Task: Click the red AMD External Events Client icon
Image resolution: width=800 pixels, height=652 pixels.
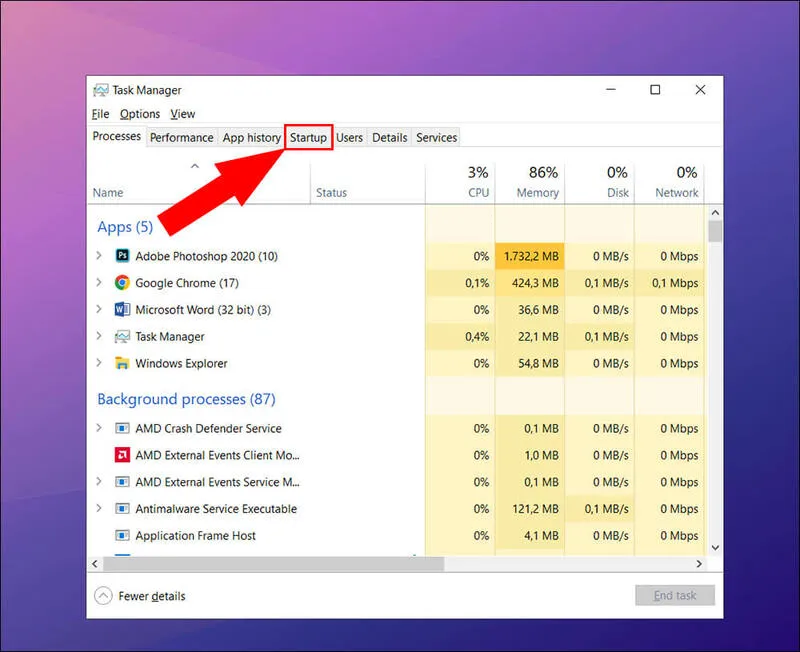Action: (x=122, y=455)
